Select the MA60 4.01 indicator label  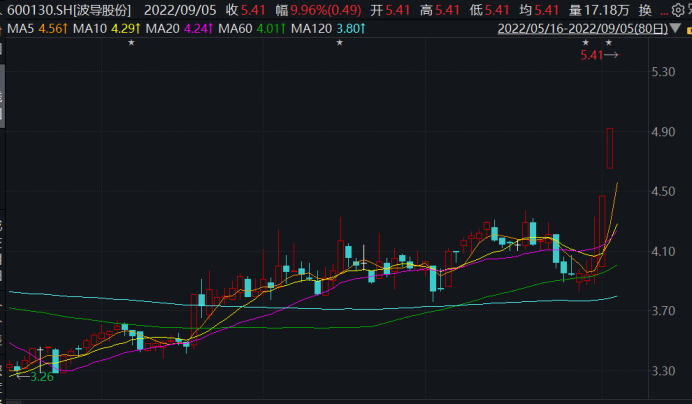[252, 29]
